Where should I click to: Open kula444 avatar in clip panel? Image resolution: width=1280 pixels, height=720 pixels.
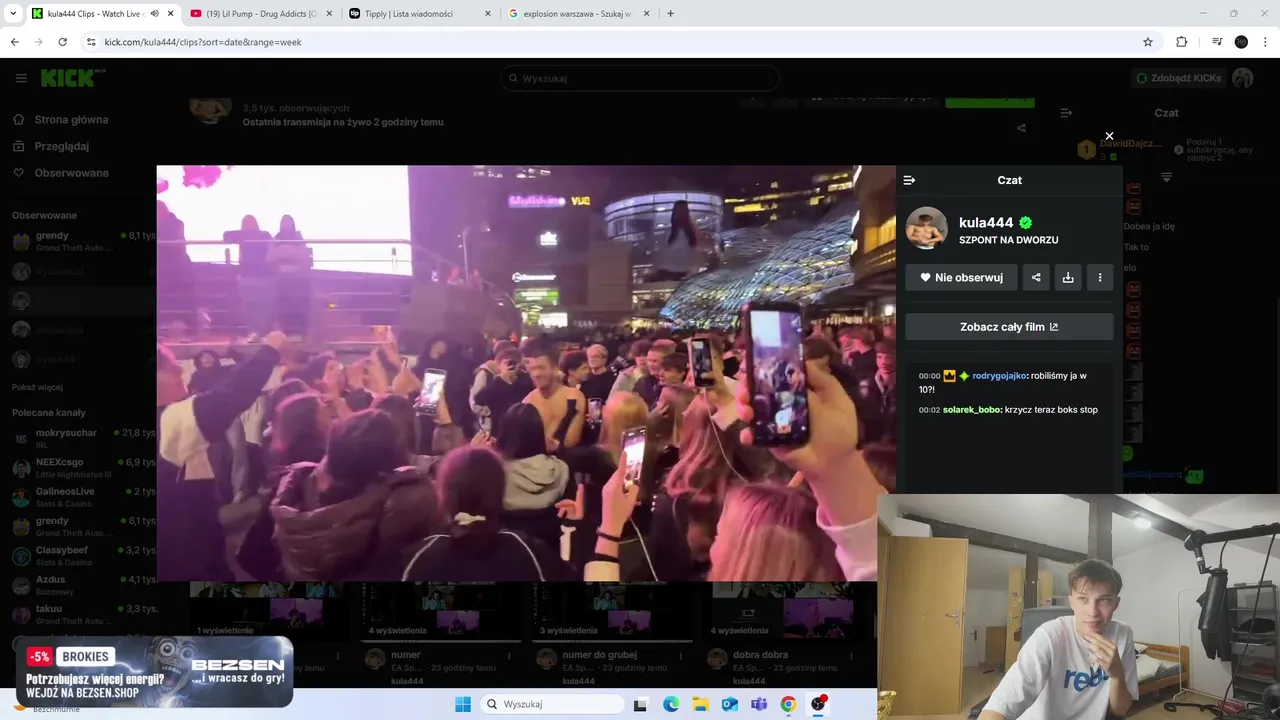tap(926, 229)
